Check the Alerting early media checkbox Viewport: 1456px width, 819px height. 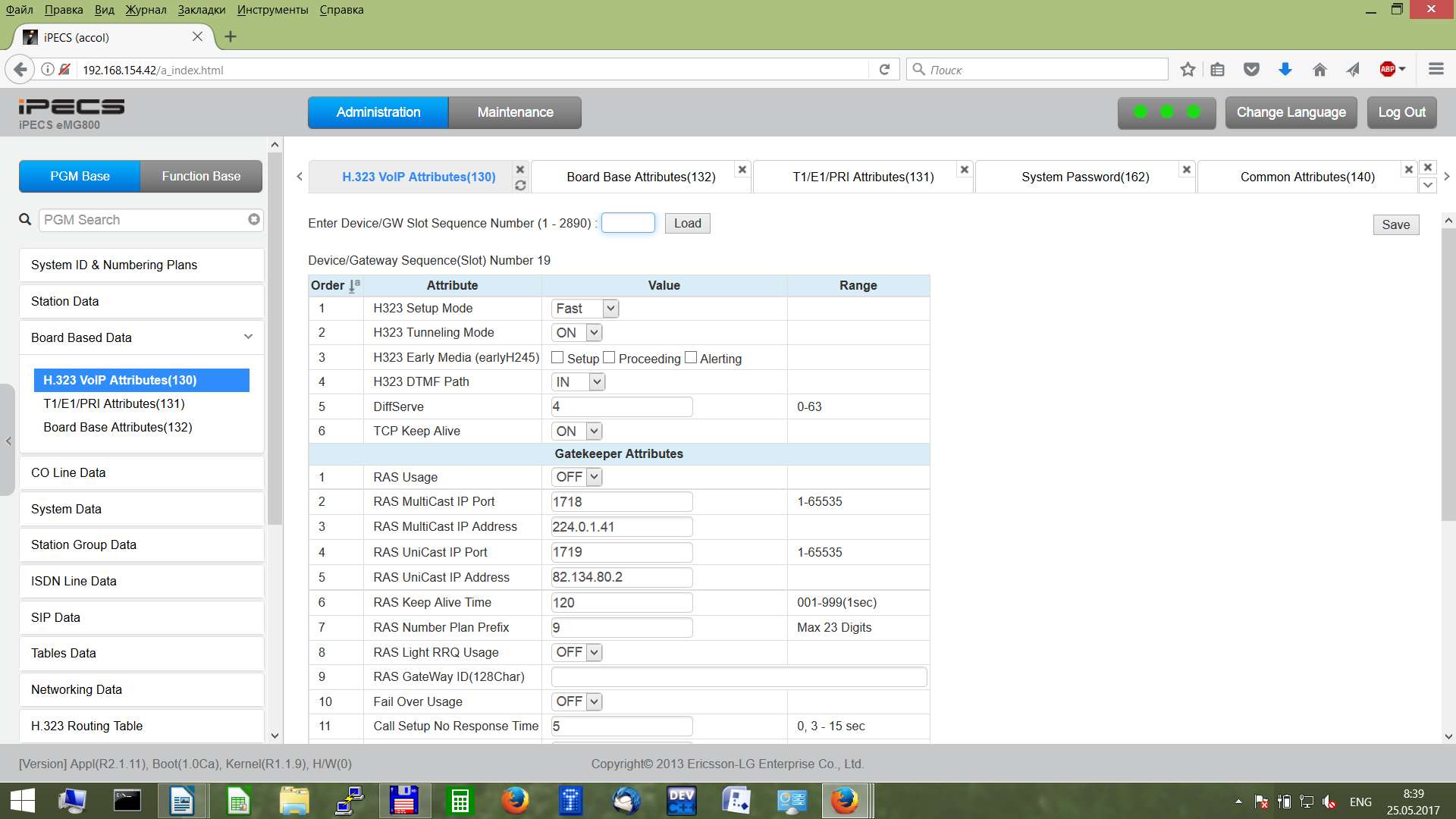(691, 358)
